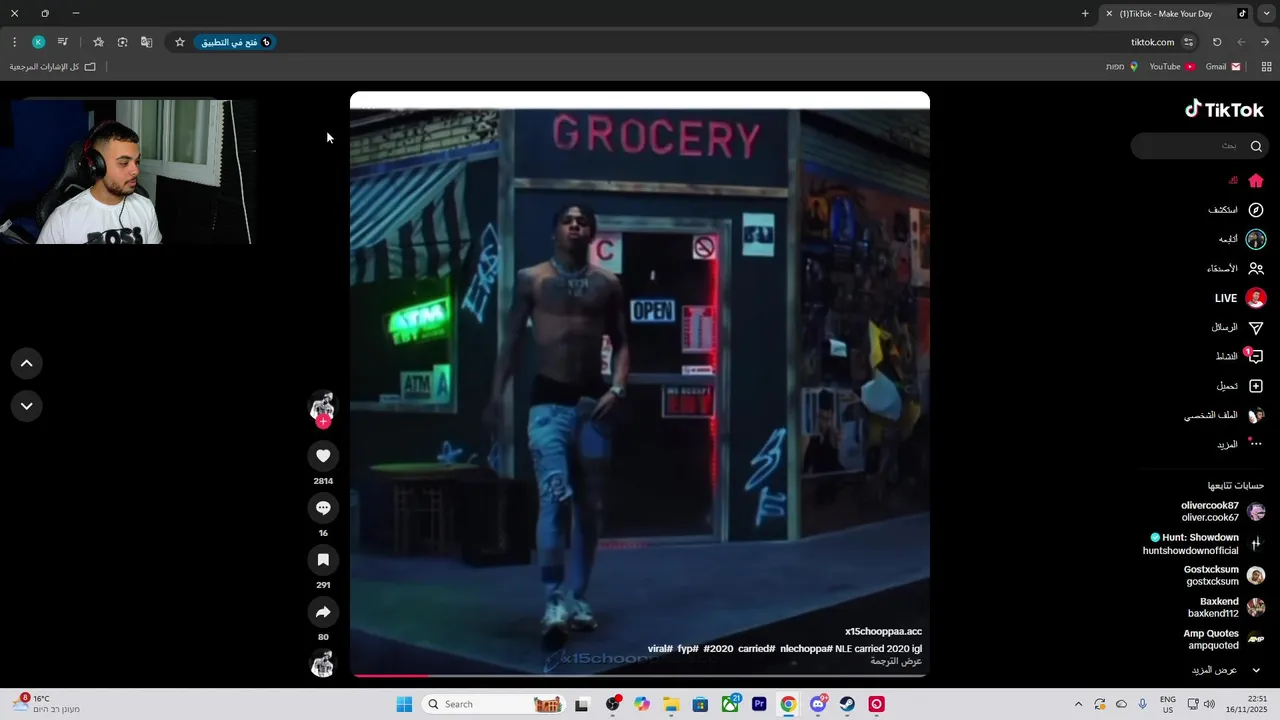The width and height of the screenshot is (1280, 720).
Task: Open Discord from the taskbar
Action: (818, 704)
